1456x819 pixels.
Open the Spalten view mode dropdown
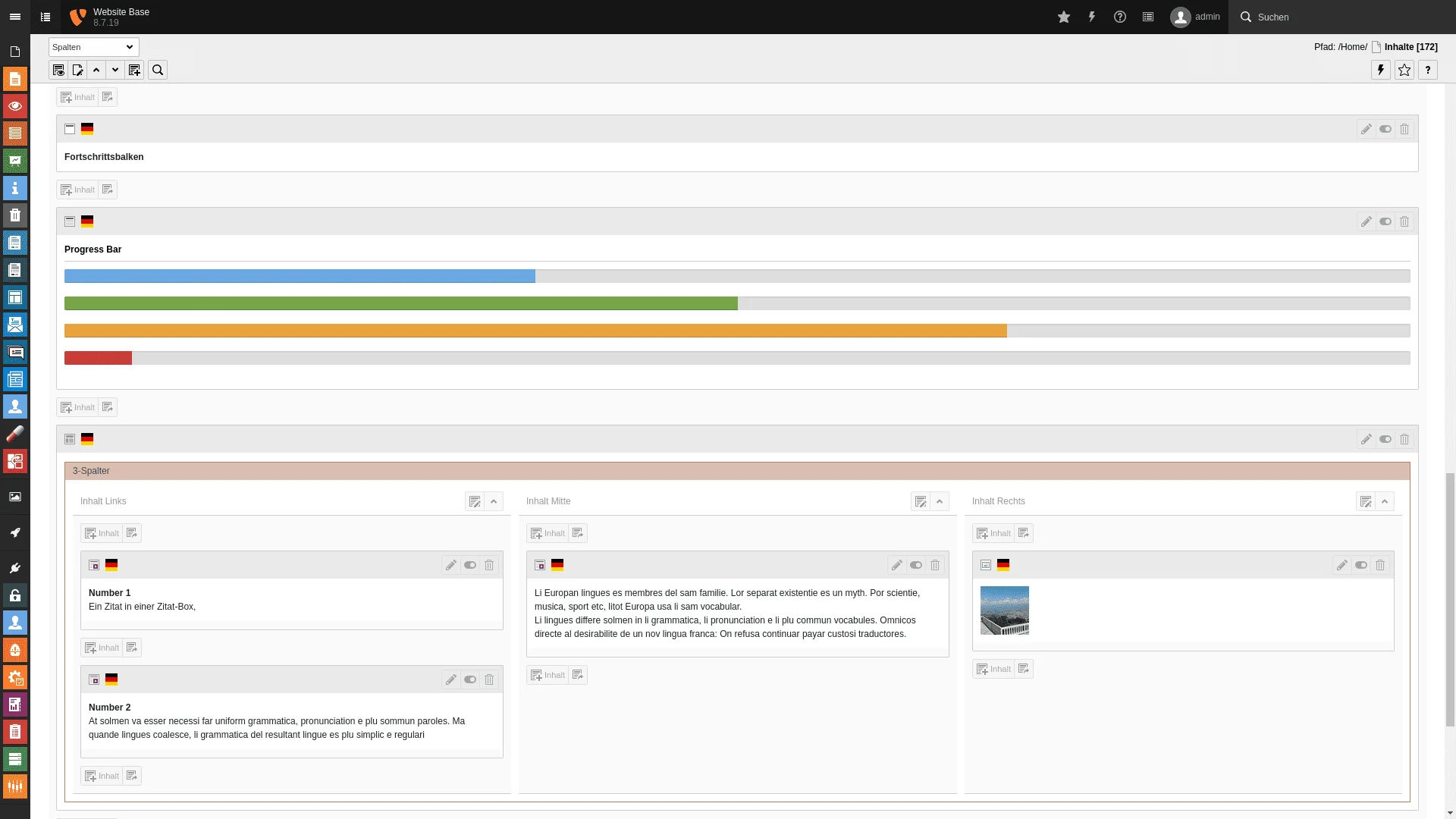93,47
